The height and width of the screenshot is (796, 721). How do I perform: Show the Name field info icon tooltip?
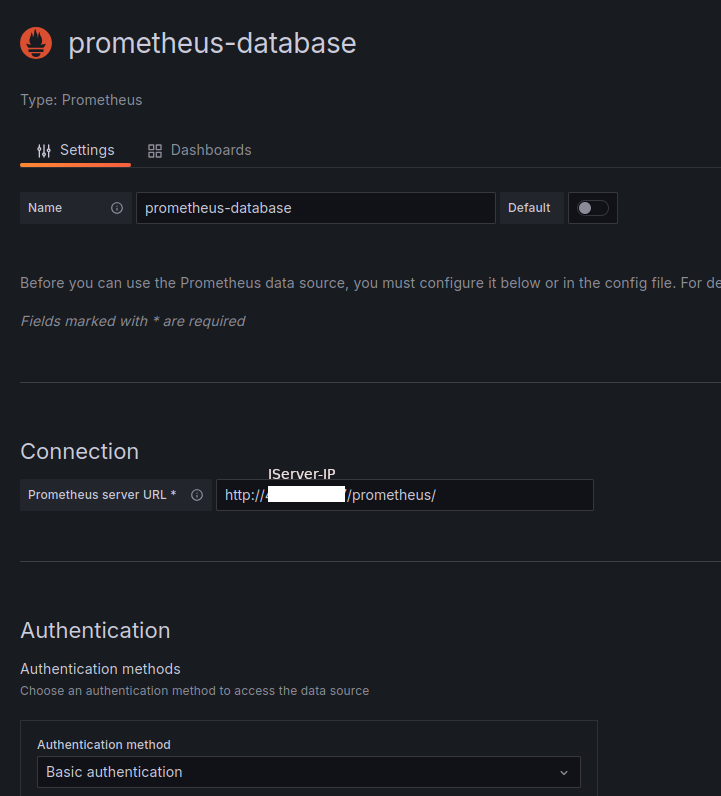117,208
